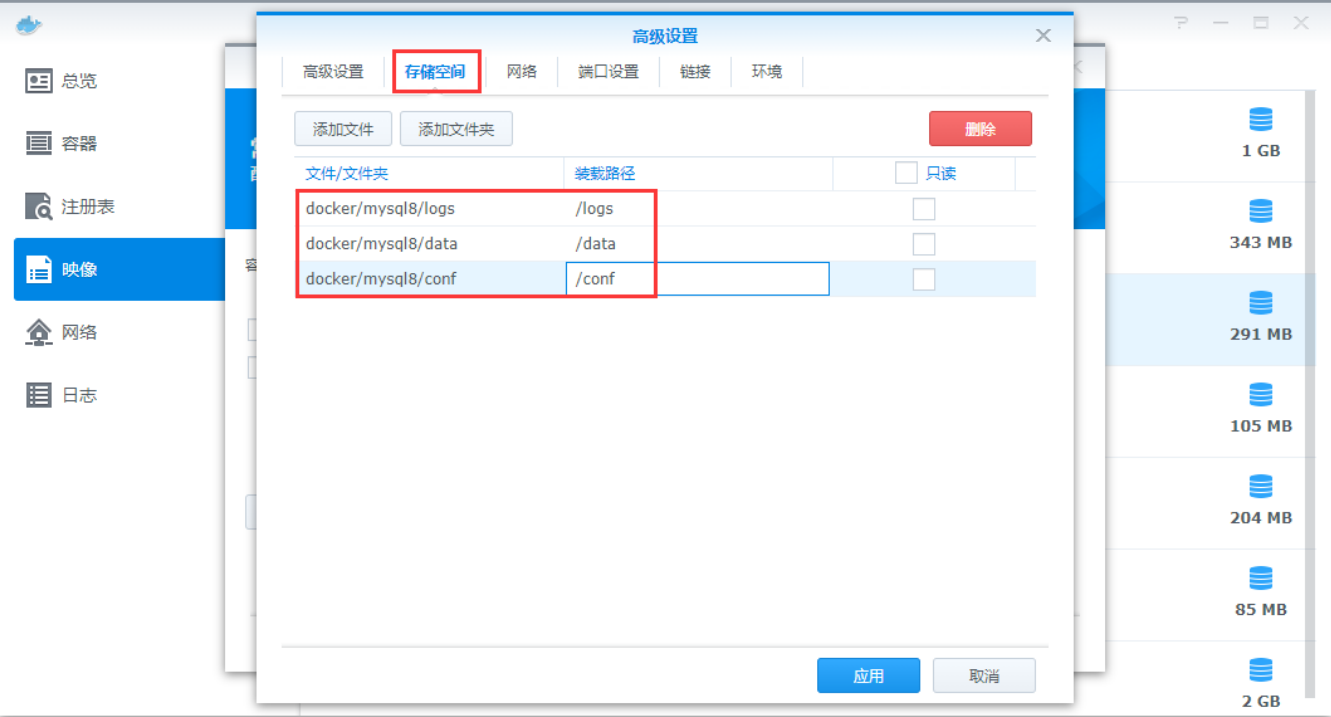
Task: Click the 应用 apply button
Action: (x=868, y=676)
